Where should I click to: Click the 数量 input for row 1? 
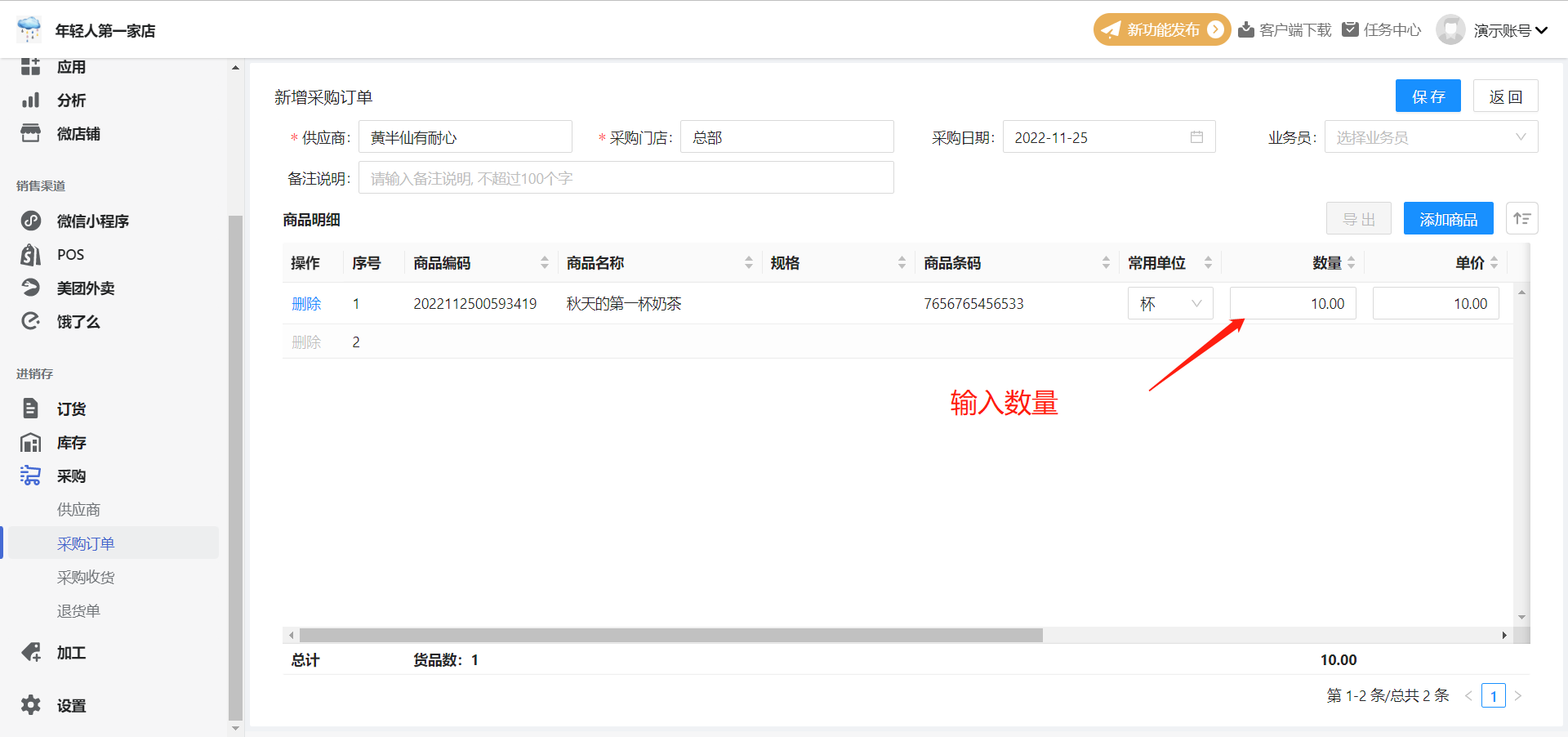(1293, 303)
